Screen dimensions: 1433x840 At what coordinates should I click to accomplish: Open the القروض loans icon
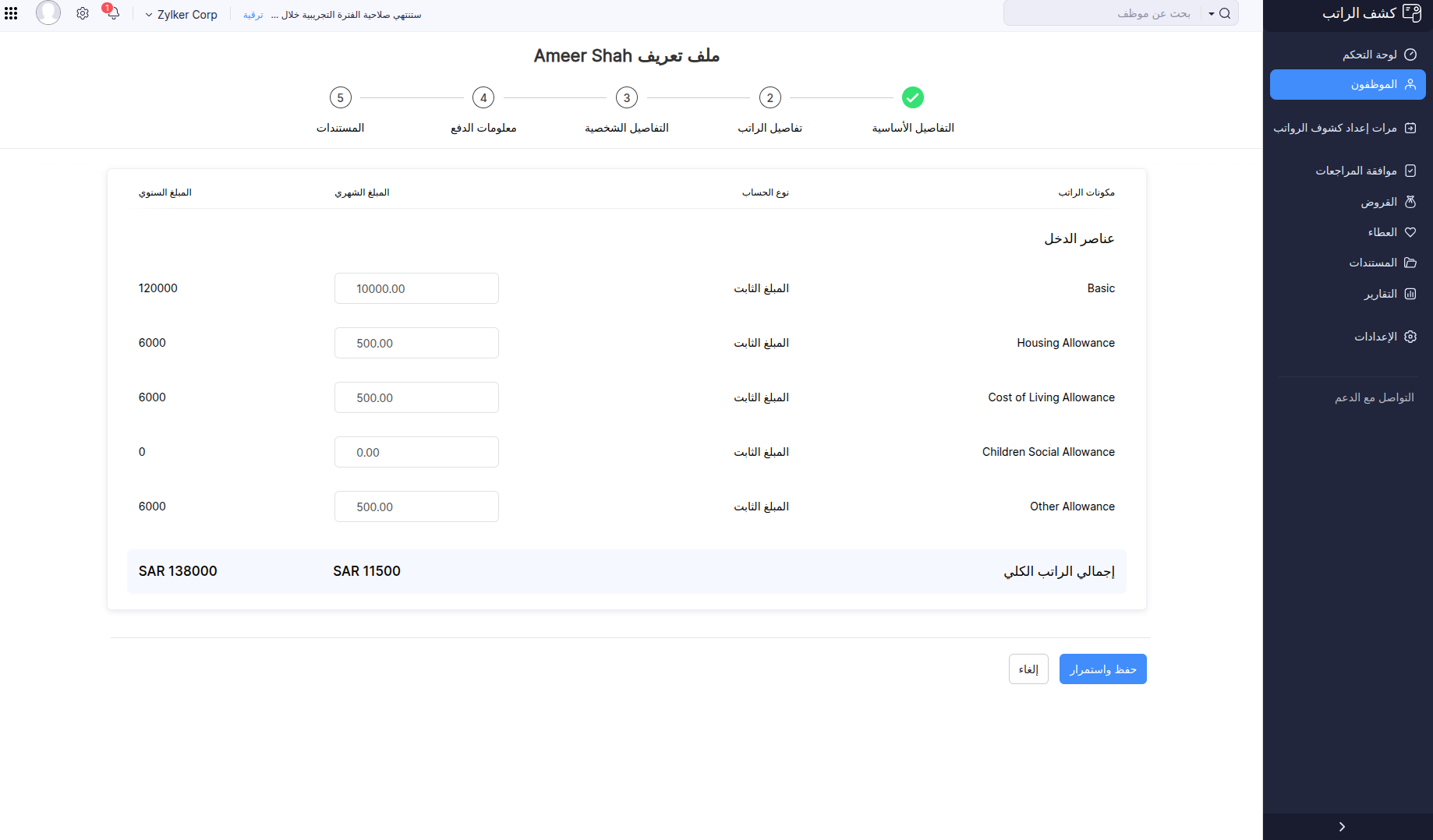click(x=1411, y=201)
